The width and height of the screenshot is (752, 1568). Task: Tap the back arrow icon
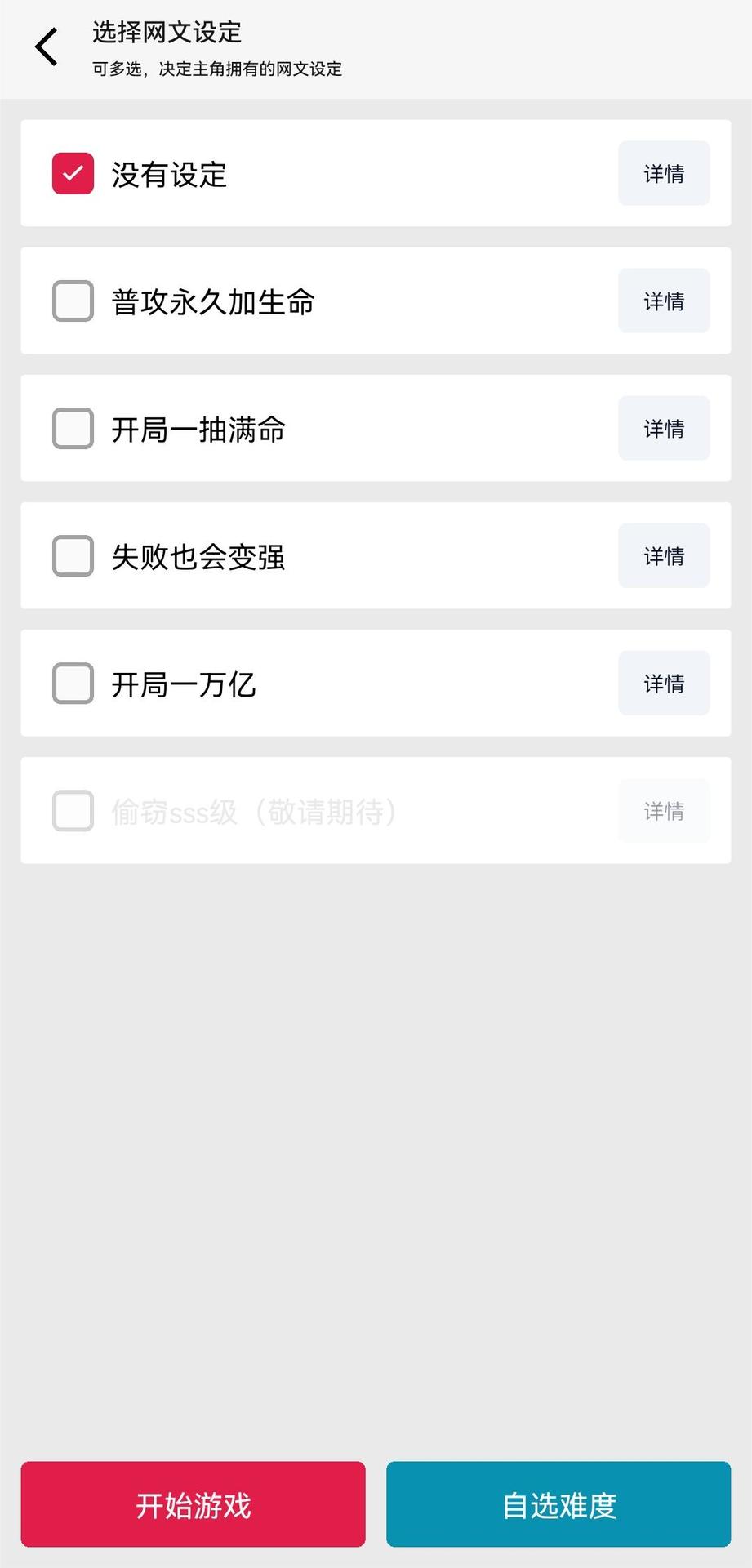click(47, 47)
